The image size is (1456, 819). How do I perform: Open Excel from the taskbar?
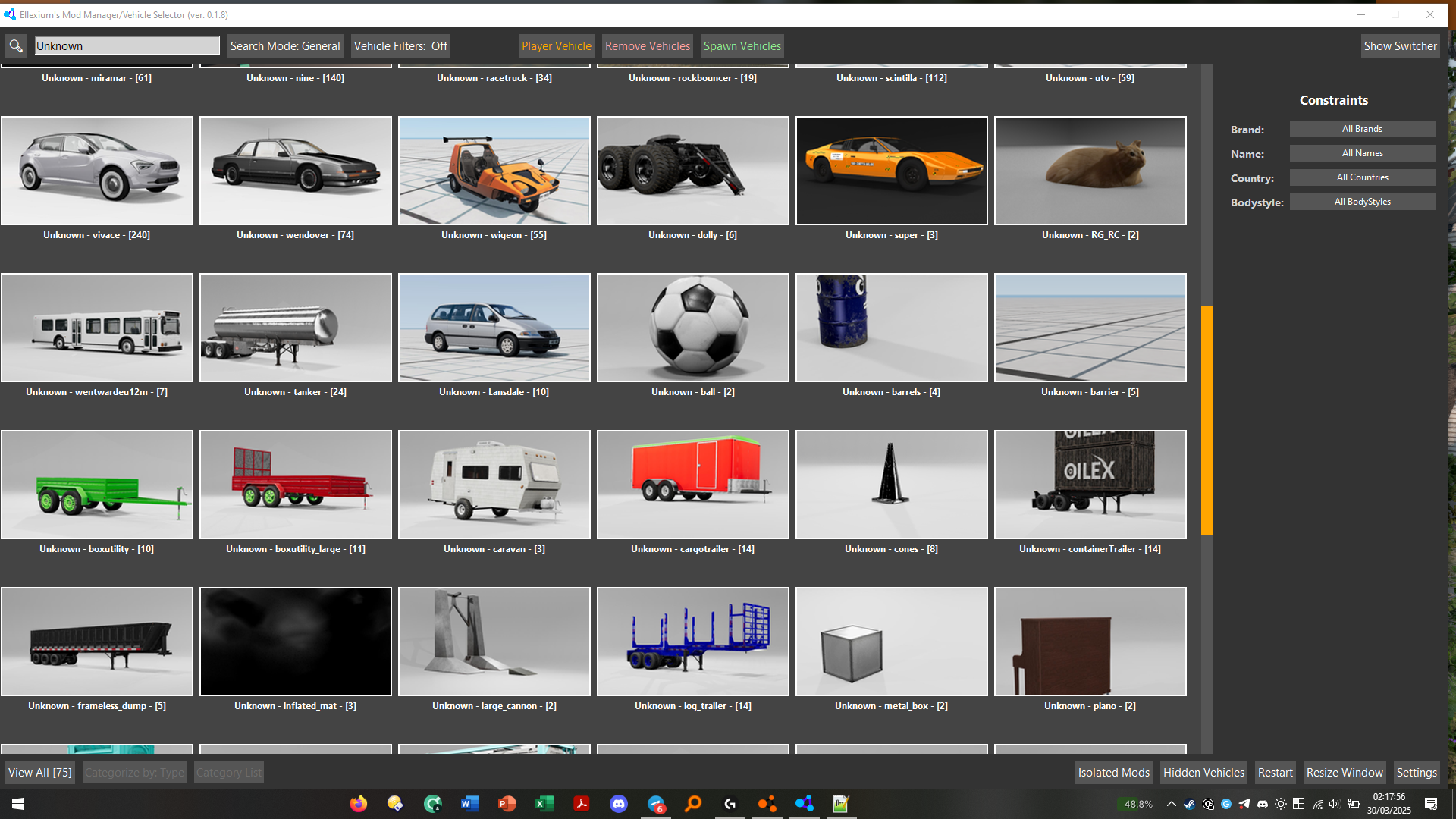coord(544,804)
